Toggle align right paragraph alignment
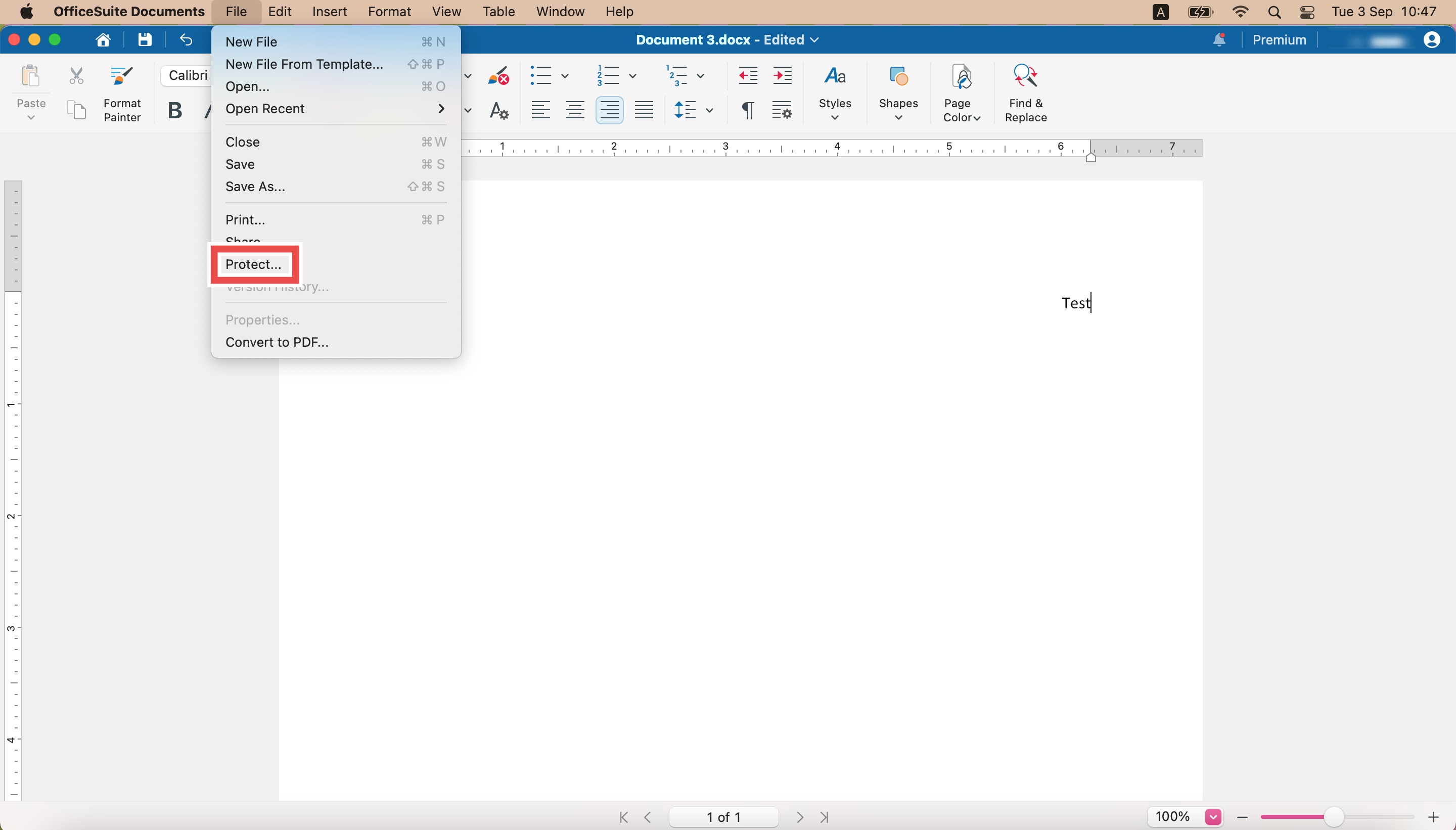The width and height of the screenshot is (1456, 830). coord(609,110)
